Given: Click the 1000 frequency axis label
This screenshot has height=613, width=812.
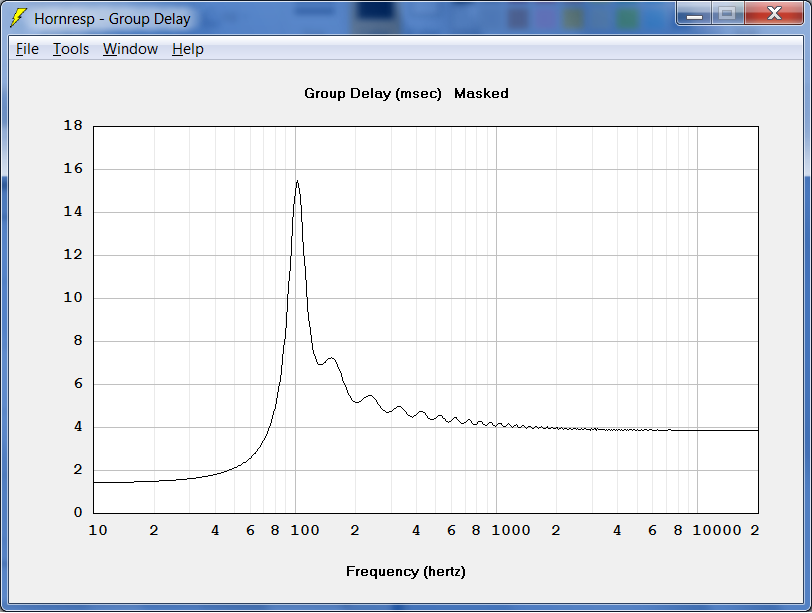Looking at the screenshot, I should 511,530.
